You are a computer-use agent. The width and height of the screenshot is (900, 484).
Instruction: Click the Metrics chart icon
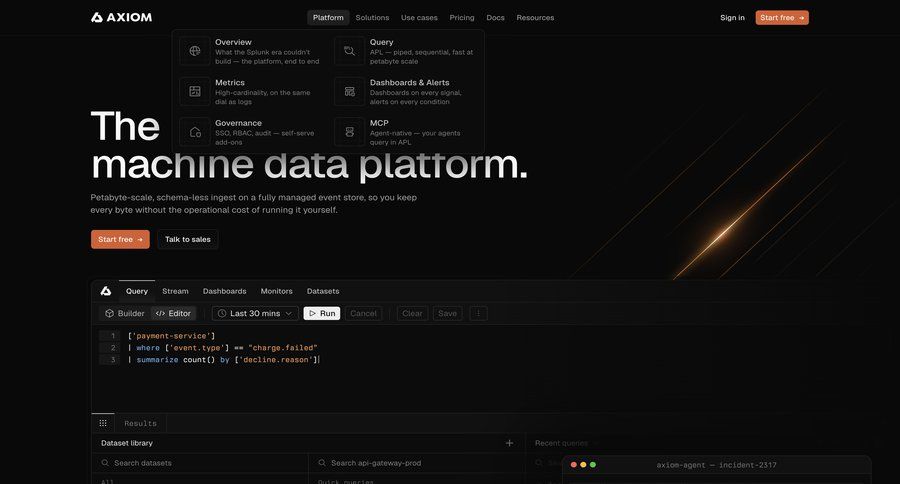pos(195,91)
